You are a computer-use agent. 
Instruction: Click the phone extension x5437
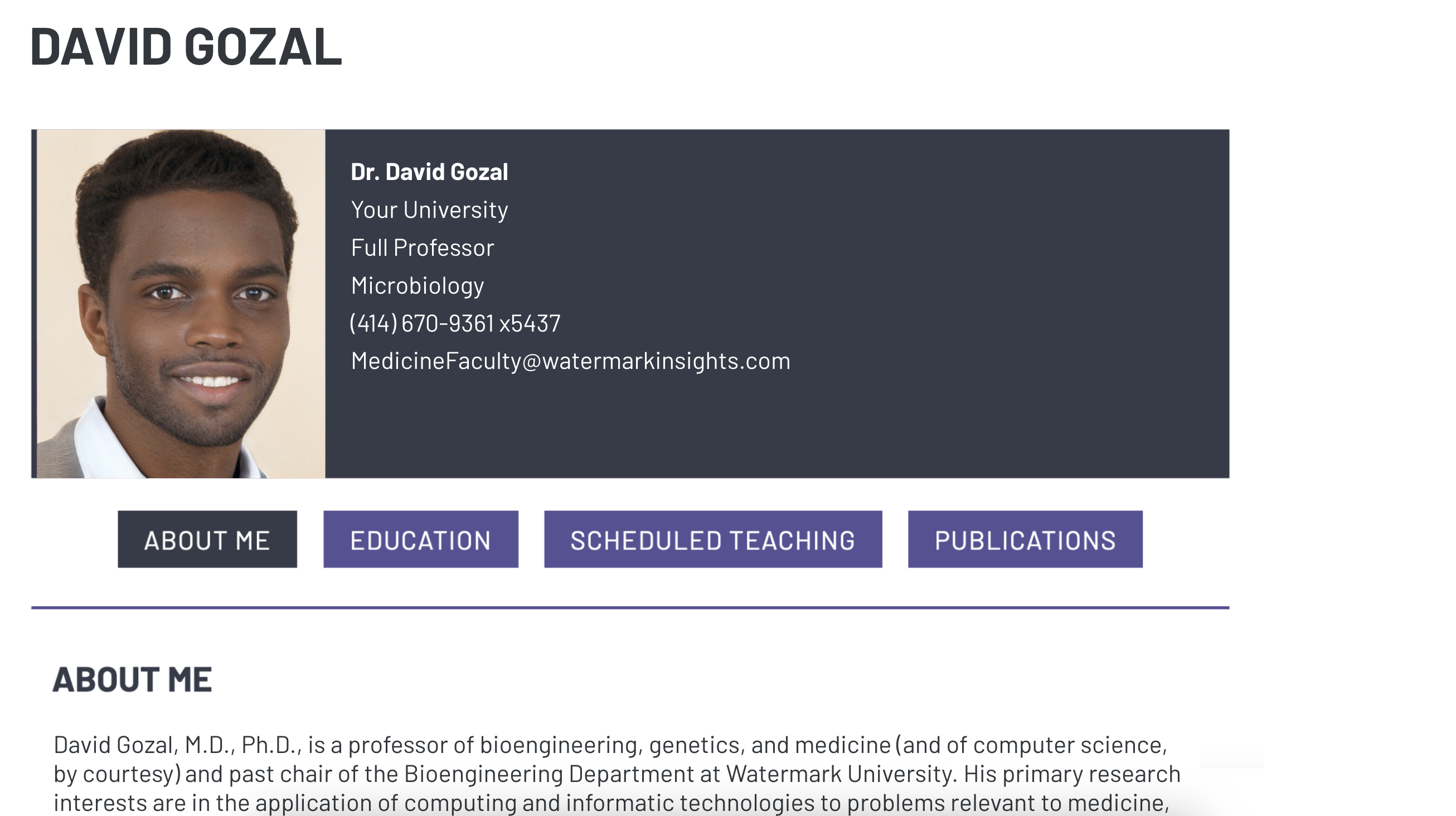(530, 323)
